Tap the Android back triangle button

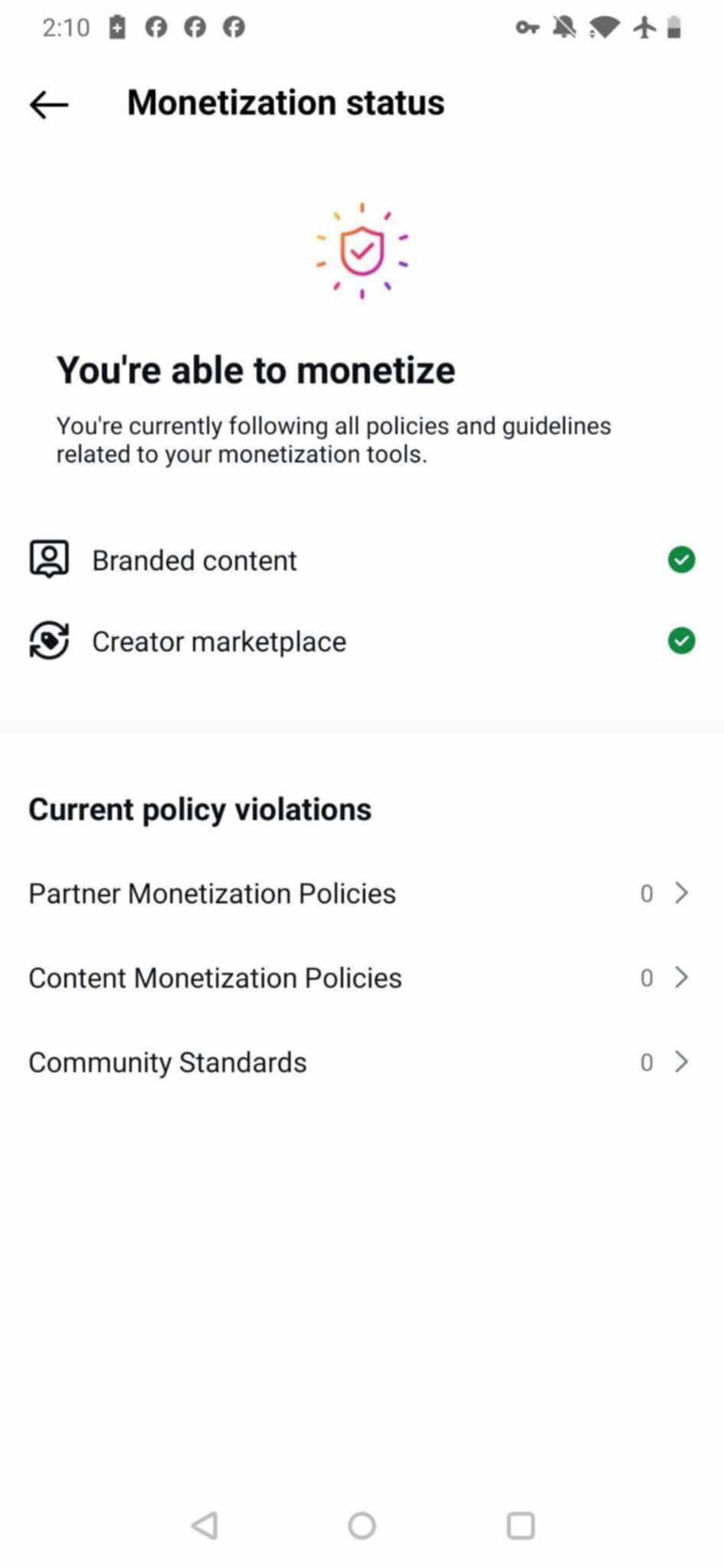click(x=205, y=1525)
